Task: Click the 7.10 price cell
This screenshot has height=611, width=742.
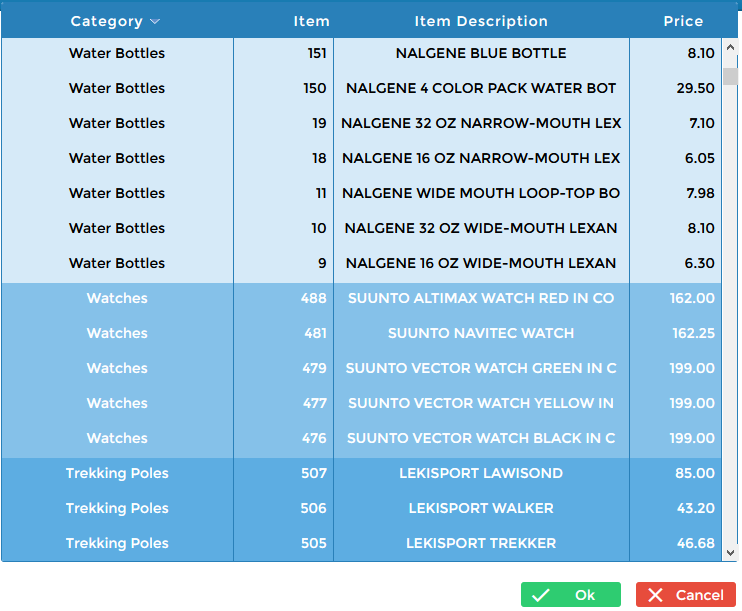Action: pyautogui.click(x=676, y=123)
